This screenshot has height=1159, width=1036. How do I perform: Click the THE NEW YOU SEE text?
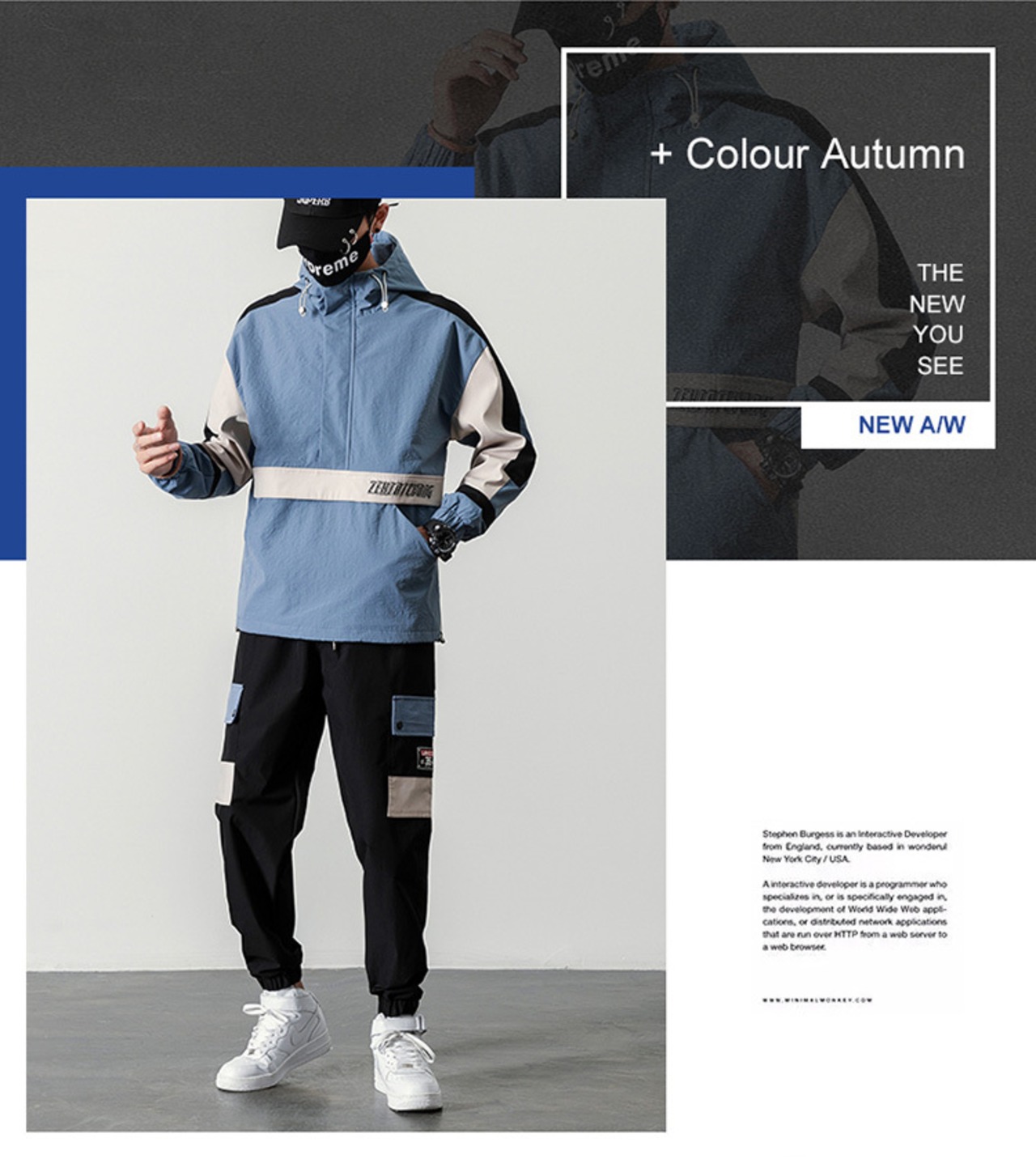coord(937,319)
